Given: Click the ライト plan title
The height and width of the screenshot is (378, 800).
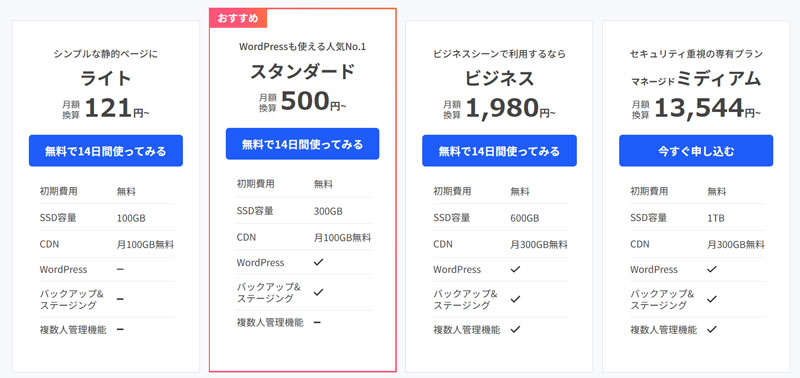Looking at the screenshot, I should pos(106,78).
